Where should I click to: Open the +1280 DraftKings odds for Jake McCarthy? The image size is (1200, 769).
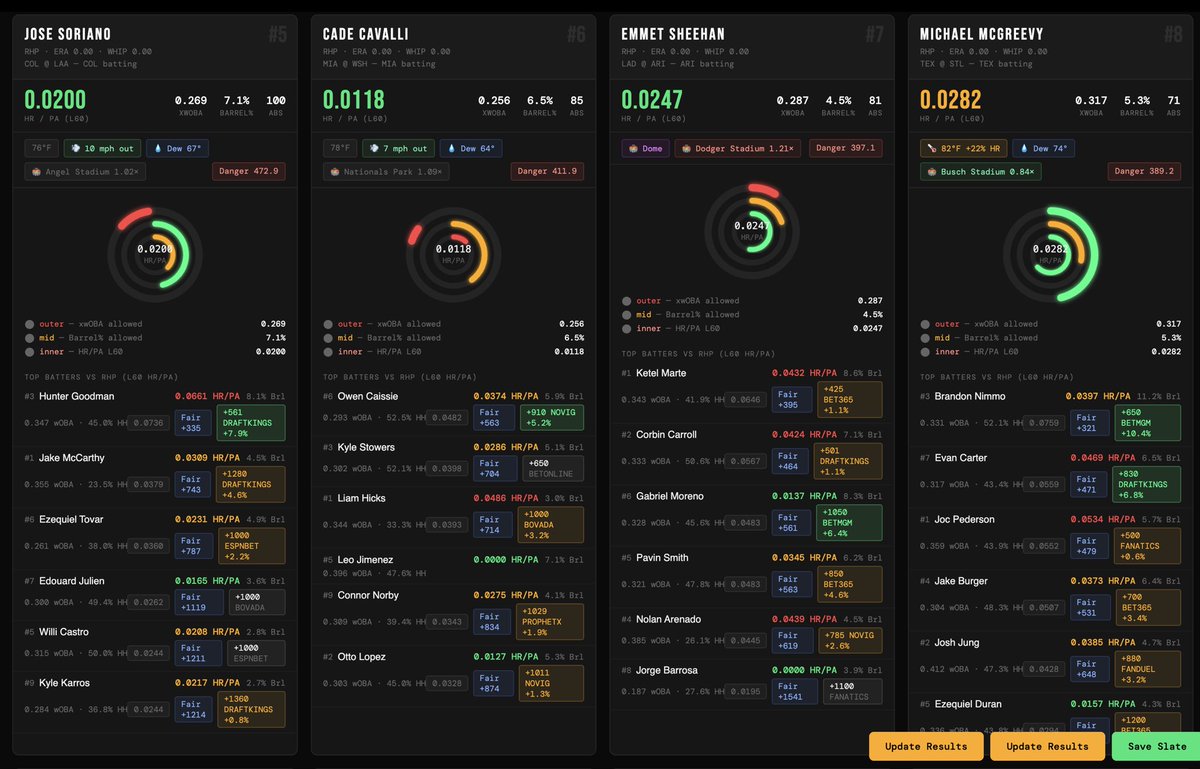pyautogui.click(x=253, y=485)
